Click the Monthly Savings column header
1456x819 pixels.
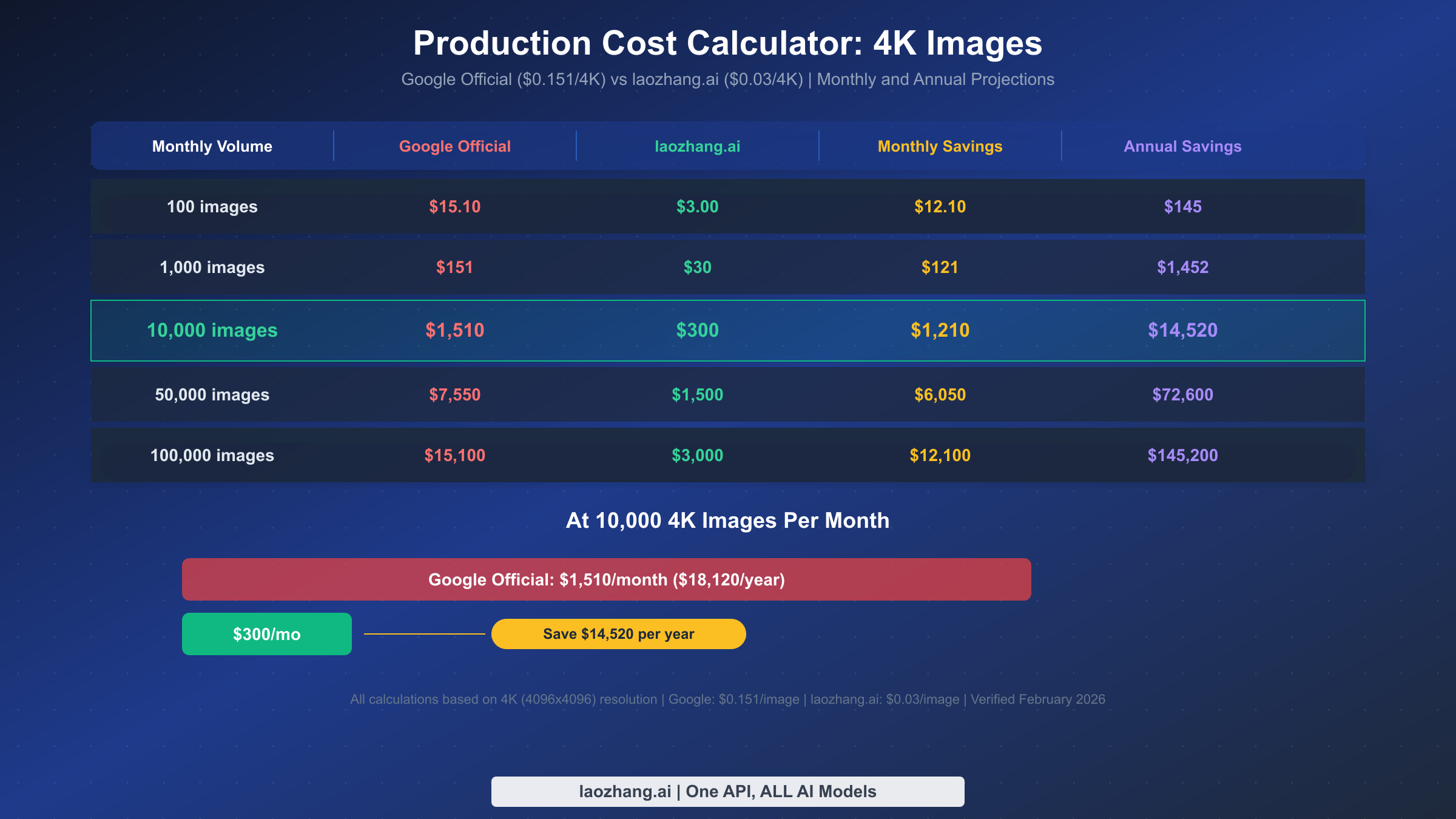939,146
